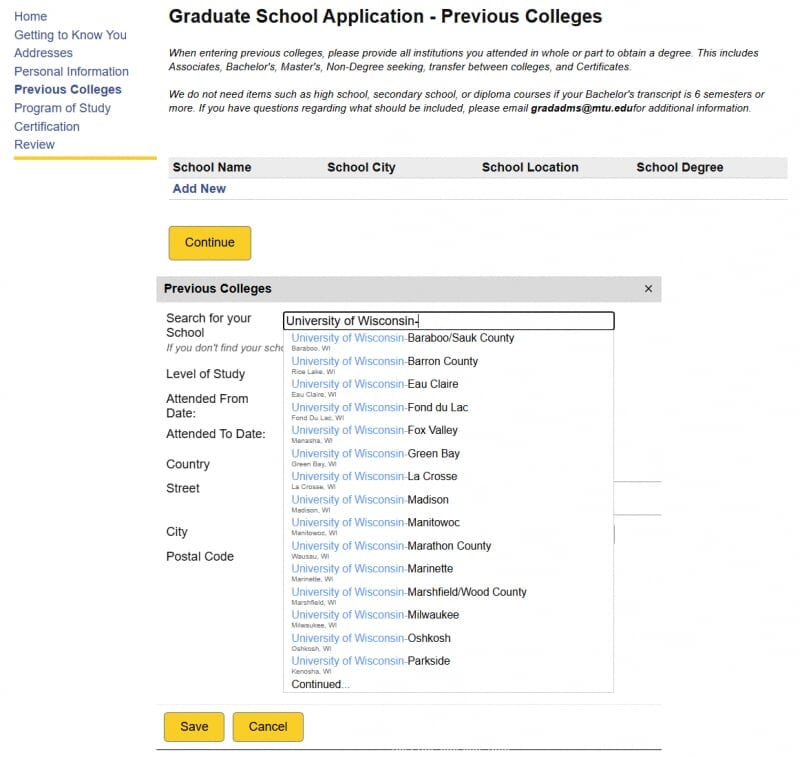Pick University of Wisconsin-Parkside
Screen dimensions: 800x757
pos(448,665)
